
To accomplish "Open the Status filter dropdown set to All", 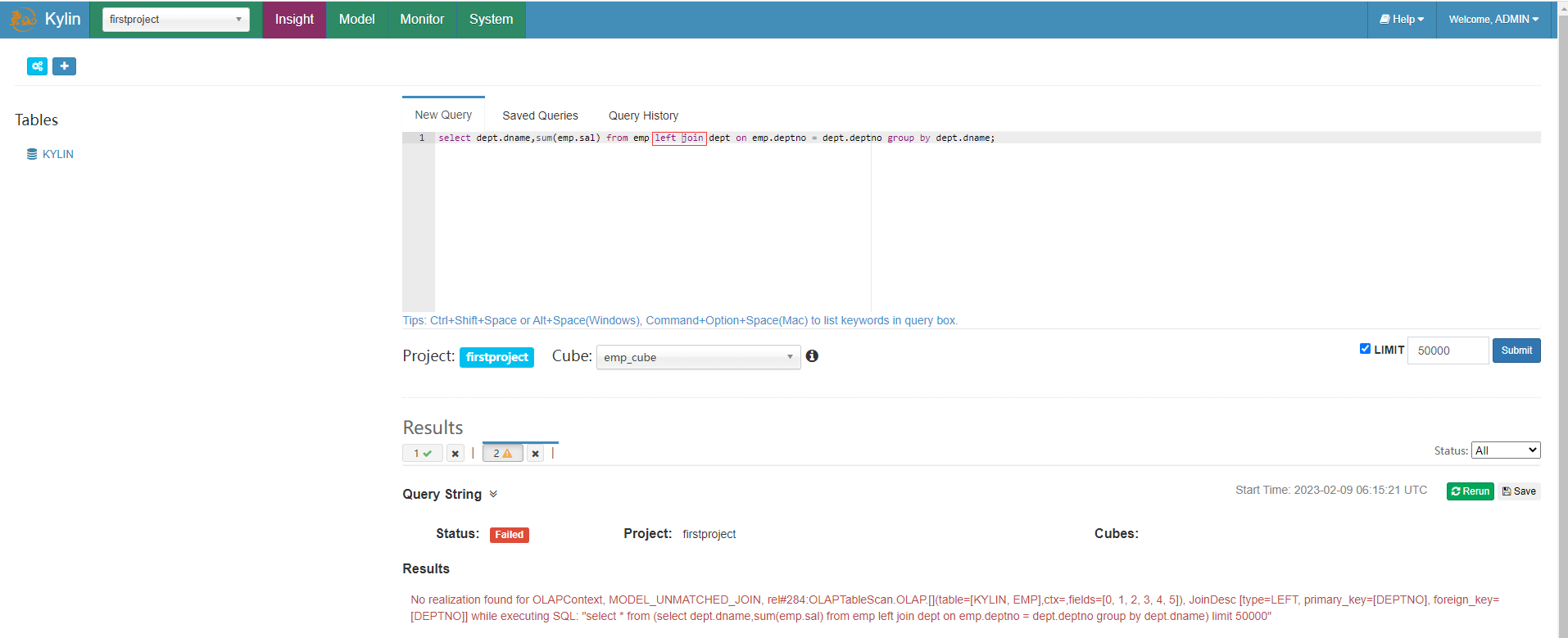I will point(1506,450).
